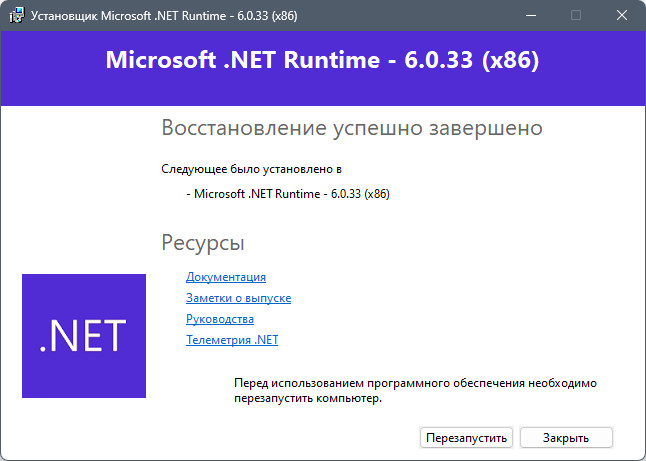The width and height of the screenshot is (646, 461).
Task: Click the text Следующее было установлено в
Action: tap(251, 169)
